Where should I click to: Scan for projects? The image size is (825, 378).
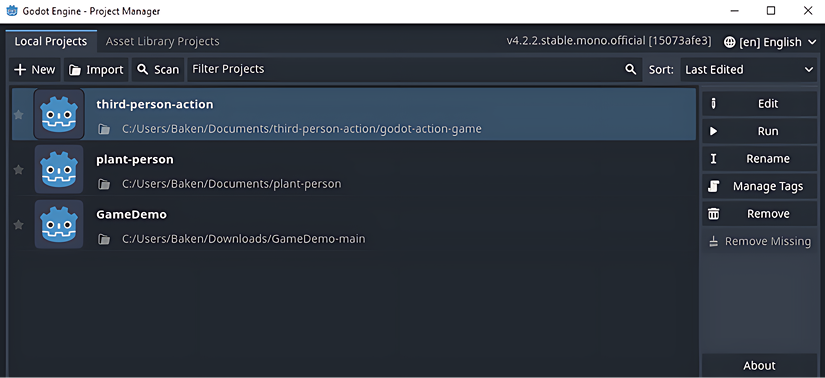click(158, 69)
